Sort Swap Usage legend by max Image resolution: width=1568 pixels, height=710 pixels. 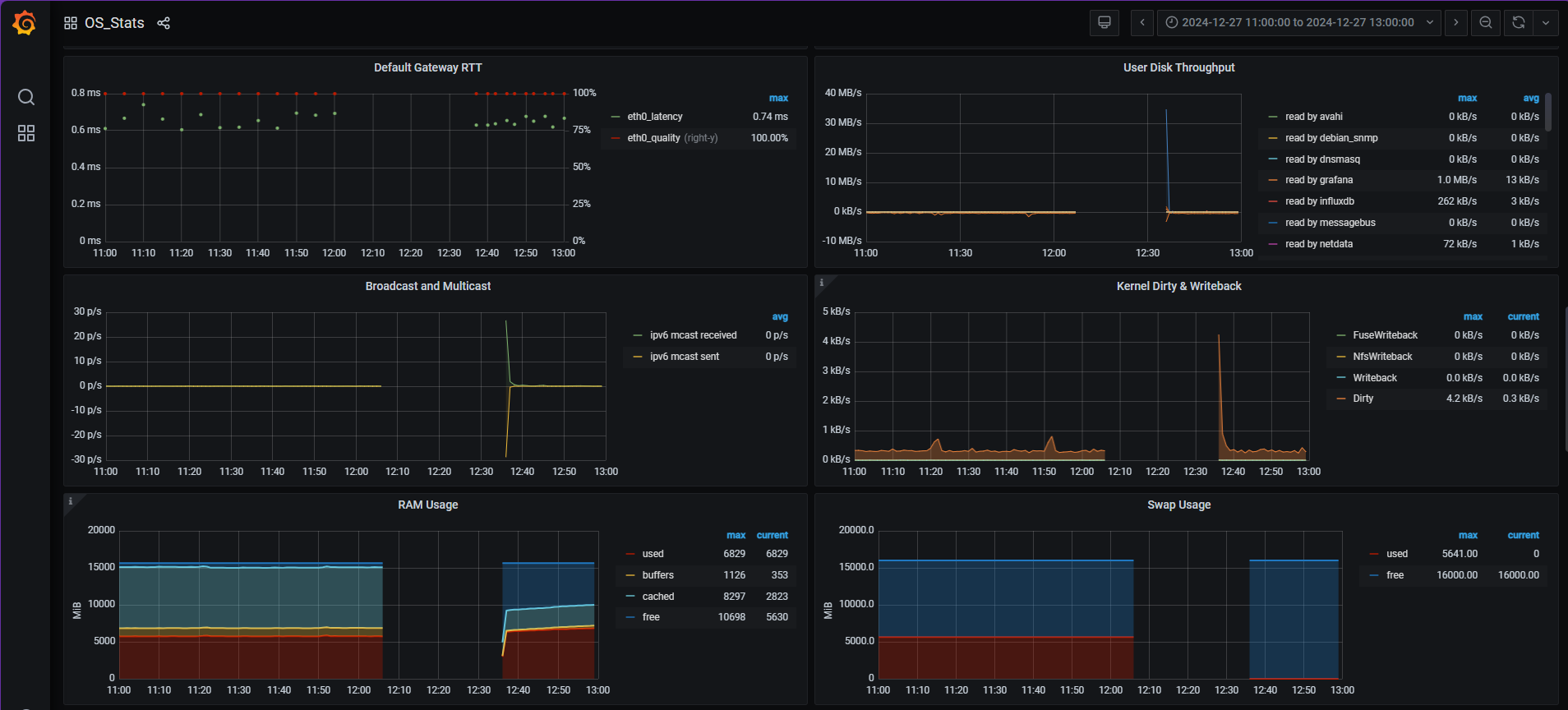point(1468,535)
